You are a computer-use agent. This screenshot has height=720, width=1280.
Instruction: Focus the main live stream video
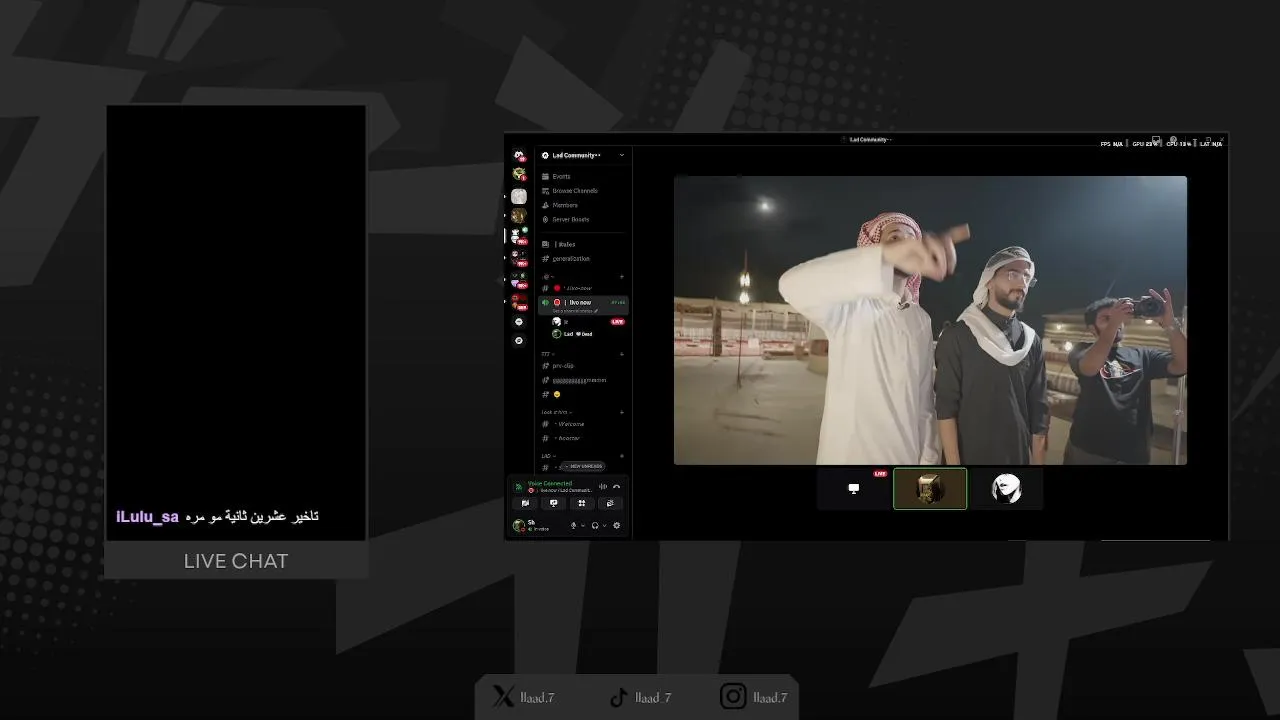pyautogui.click(x=930, y=320)
